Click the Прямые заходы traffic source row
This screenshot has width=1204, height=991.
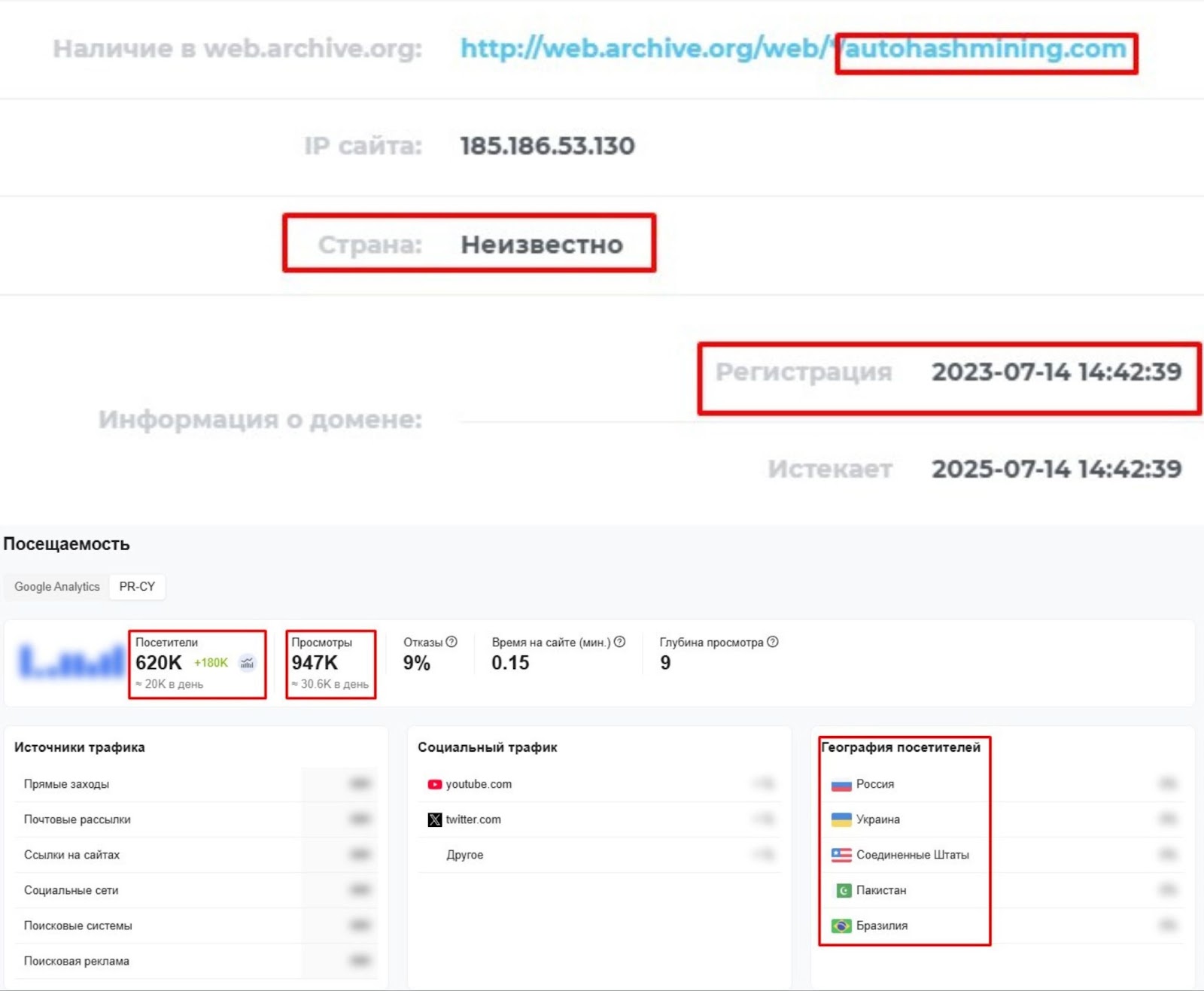[x=196, y=784]
